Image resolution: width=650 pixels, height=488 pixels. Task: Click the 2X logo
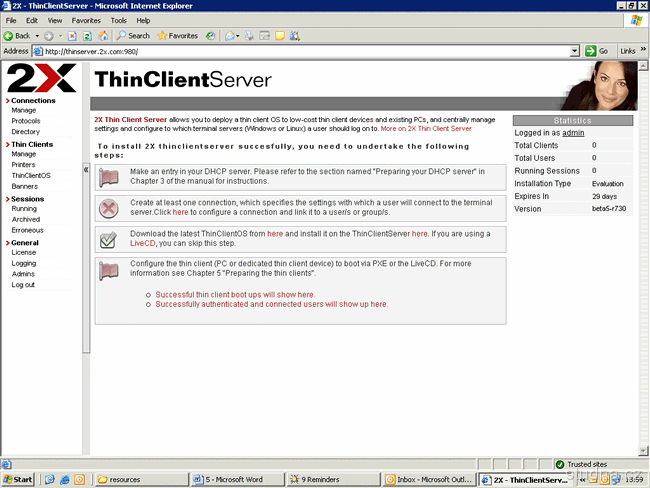41,78
